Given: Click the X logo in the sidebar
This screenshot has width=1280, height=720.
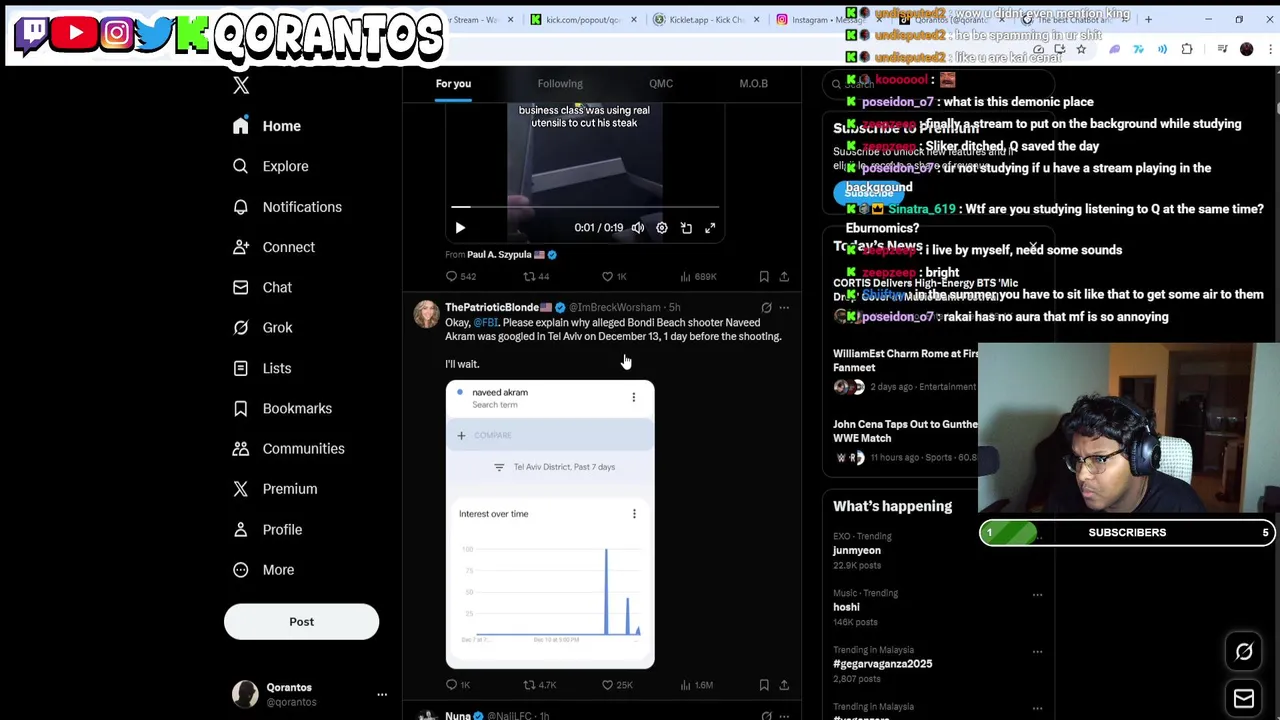Looking at the screenshot, I should point(241,86).
